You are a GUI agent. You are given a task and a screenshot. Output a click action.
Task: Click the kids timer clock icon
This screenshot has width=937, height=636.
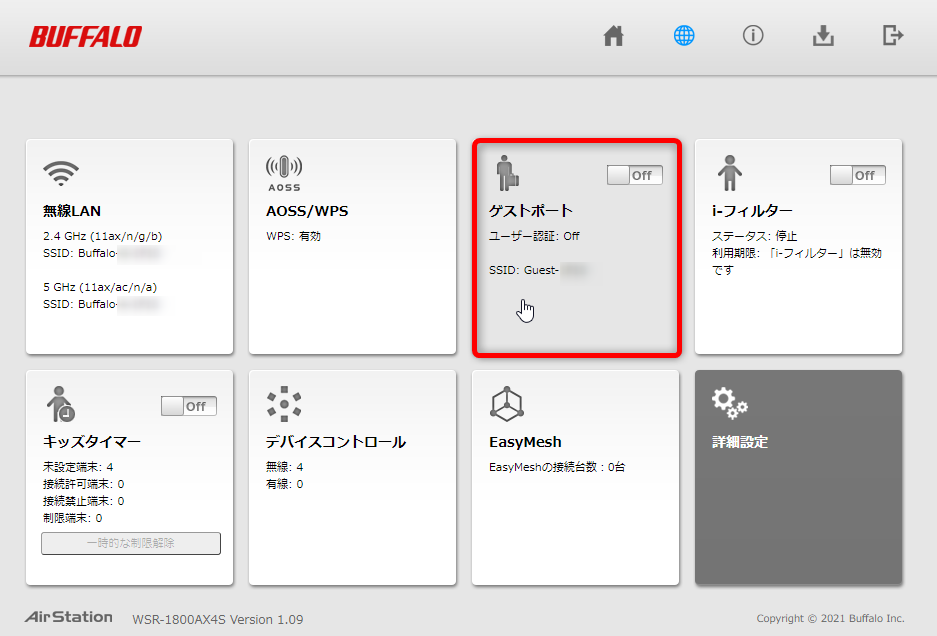(x=60, y=404)
